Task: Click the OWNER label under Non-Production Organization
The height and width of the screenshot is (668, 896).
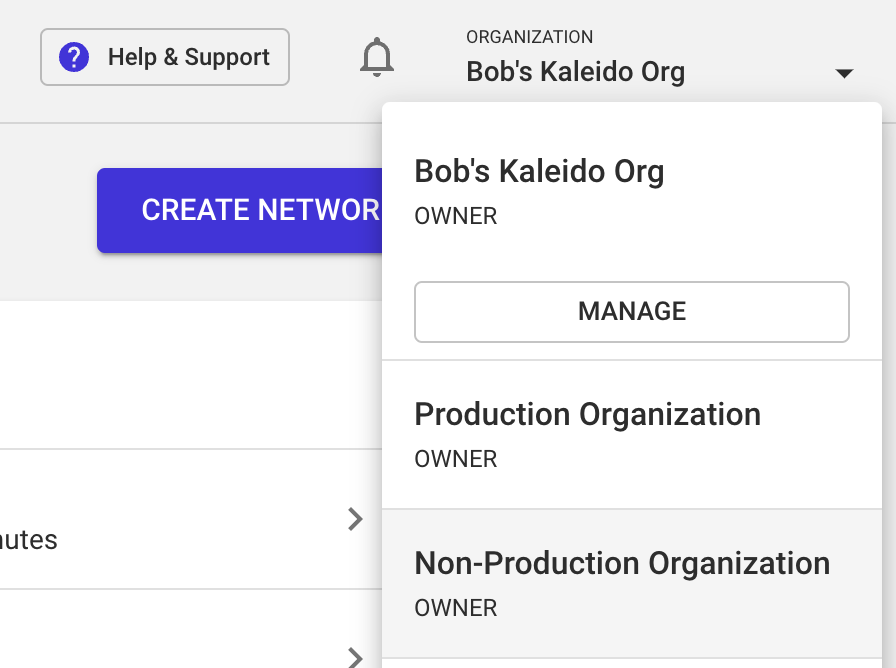Action: click(x=455, y=608)
